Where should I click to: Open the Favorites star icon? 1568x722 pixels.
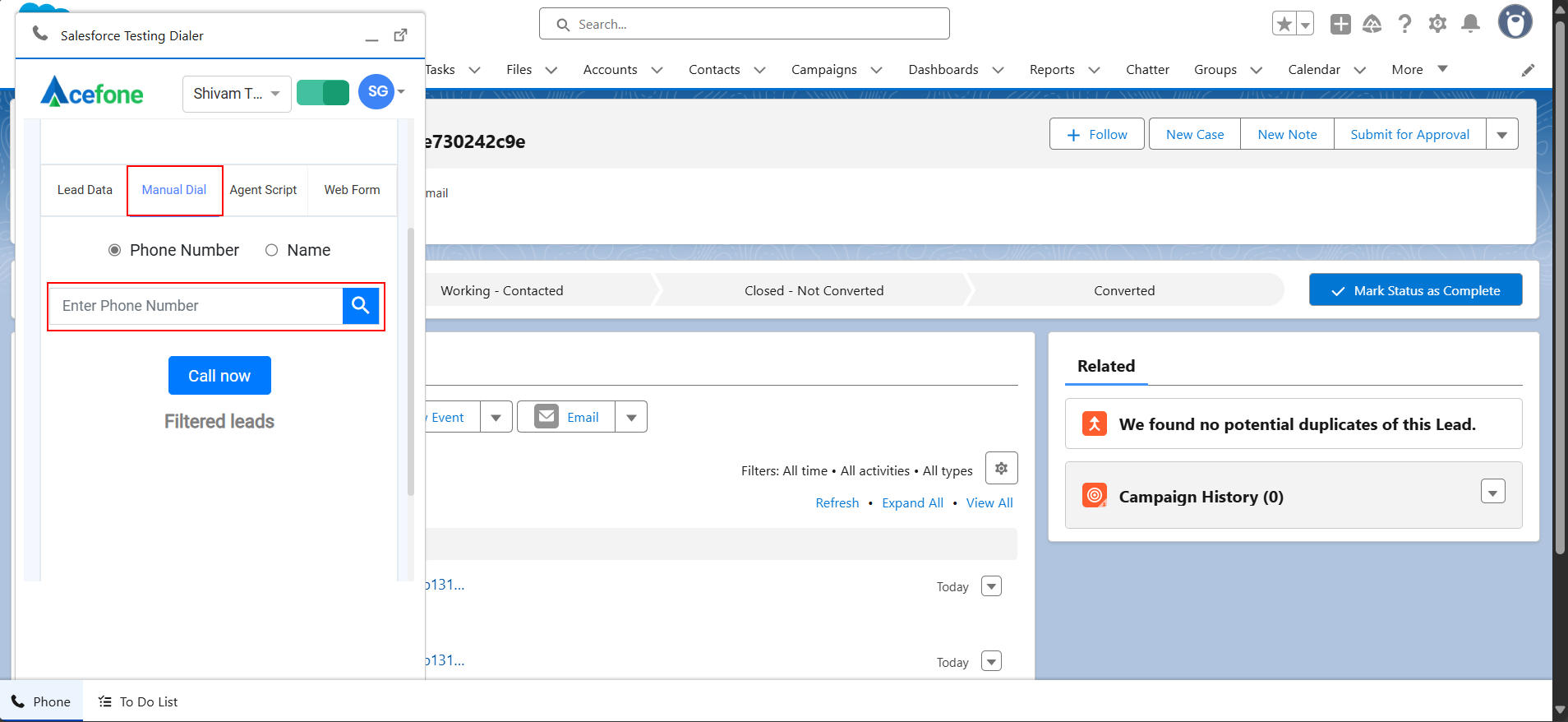(1284, 24)
